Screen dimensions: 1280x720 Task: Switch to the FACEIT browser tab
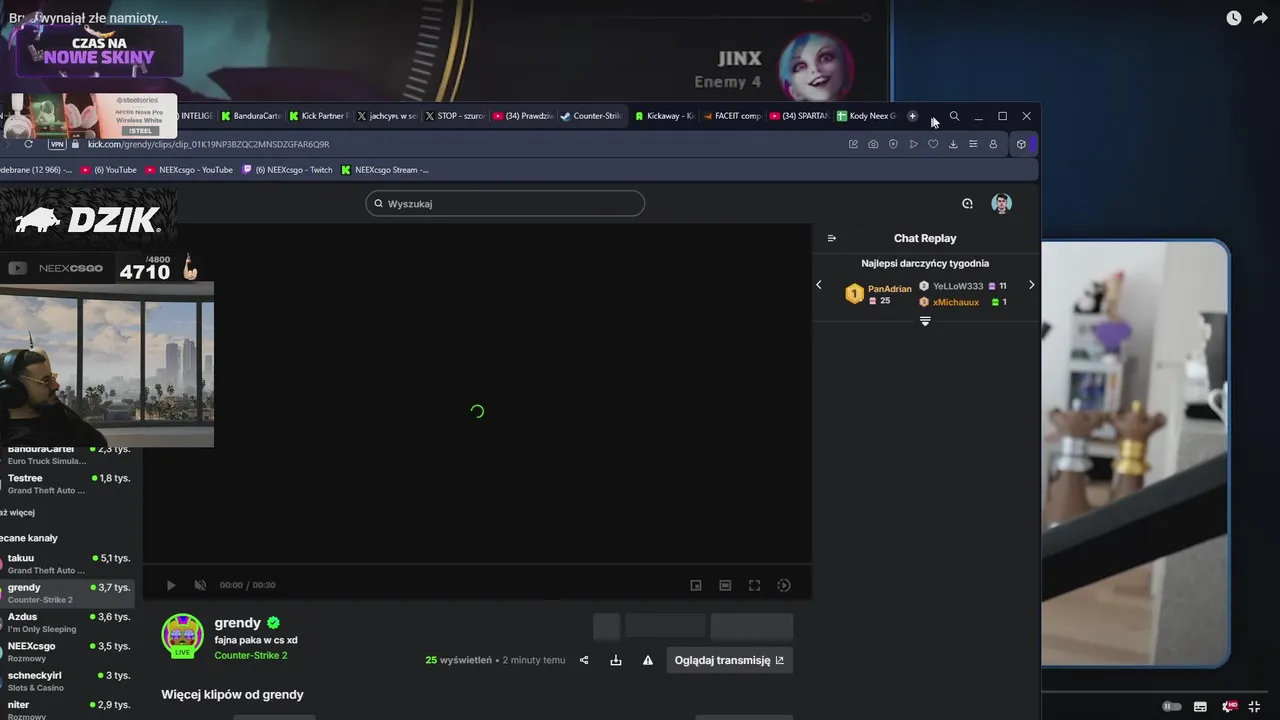click(x=732, y=116)
